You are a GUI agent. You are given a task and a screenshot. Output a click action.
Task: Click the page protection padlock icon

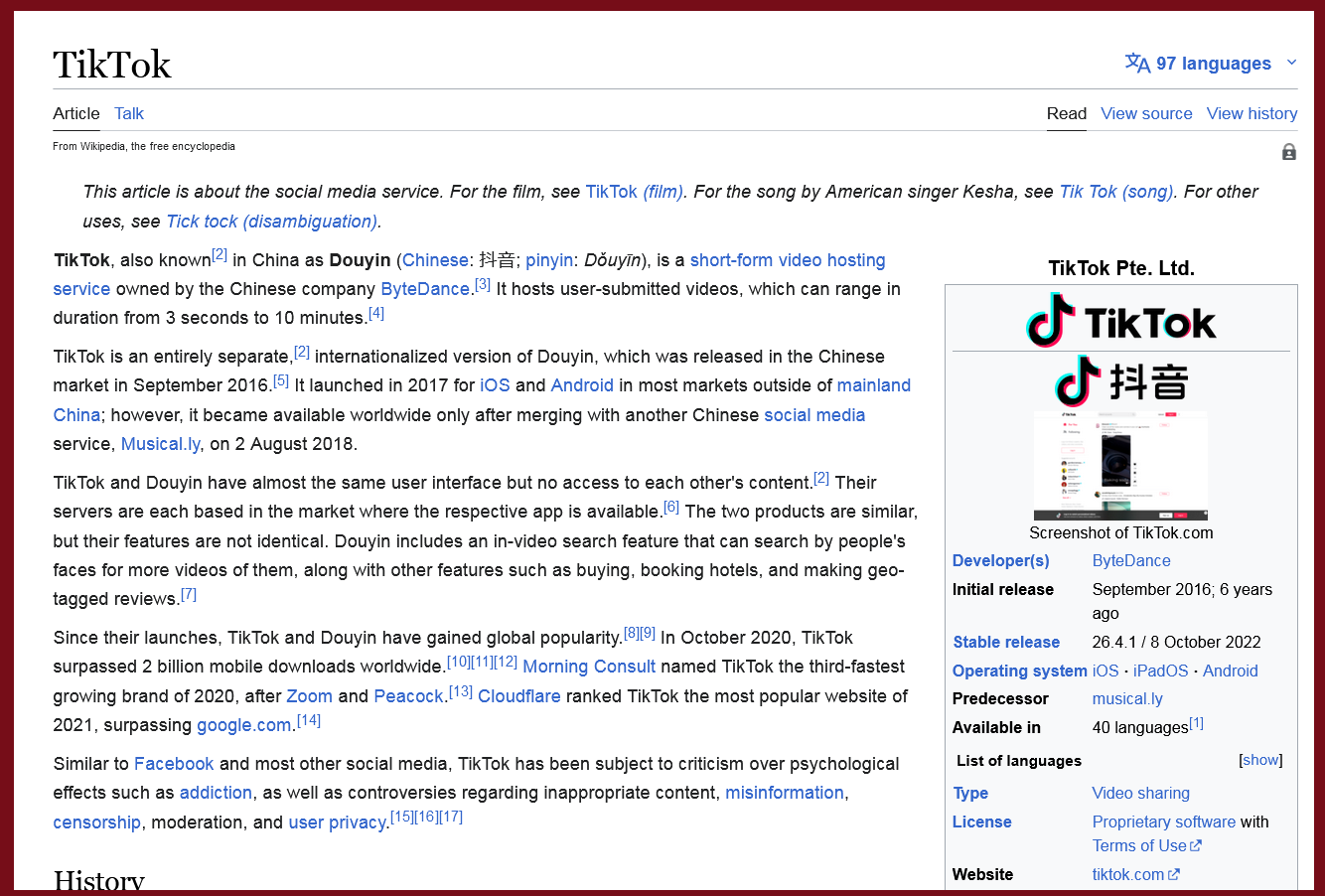pyautogui.click(x=1288, y=152)
